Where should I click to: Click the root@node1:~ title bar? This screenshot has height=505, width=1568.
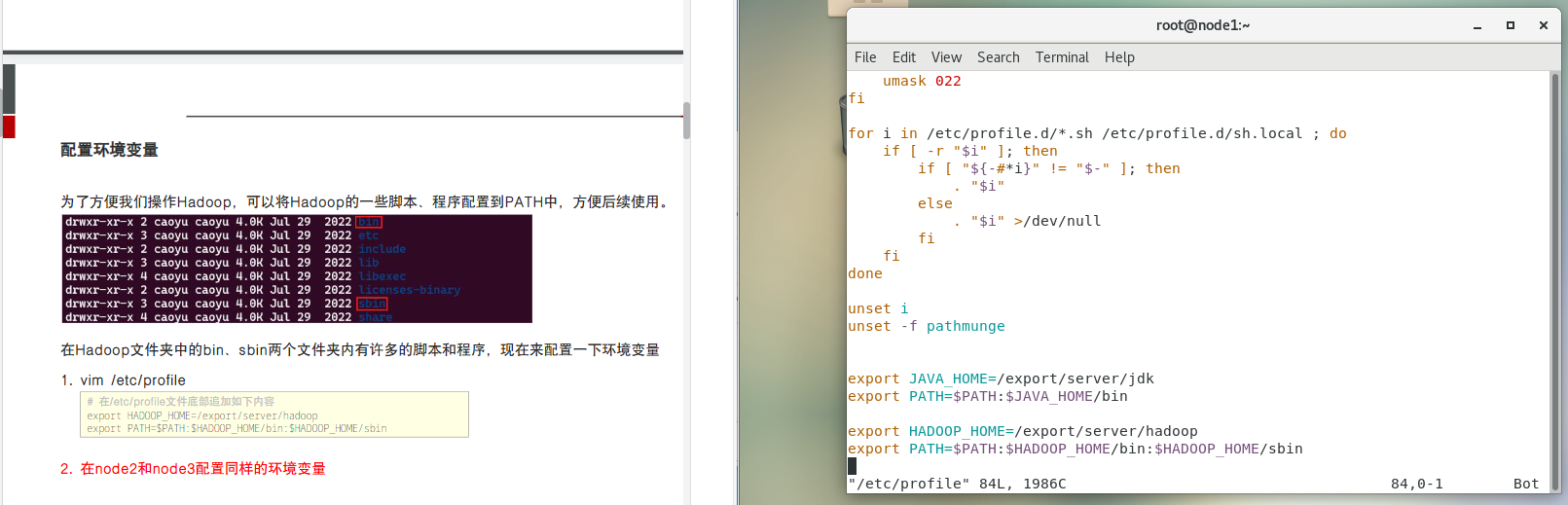[1203, 25]
